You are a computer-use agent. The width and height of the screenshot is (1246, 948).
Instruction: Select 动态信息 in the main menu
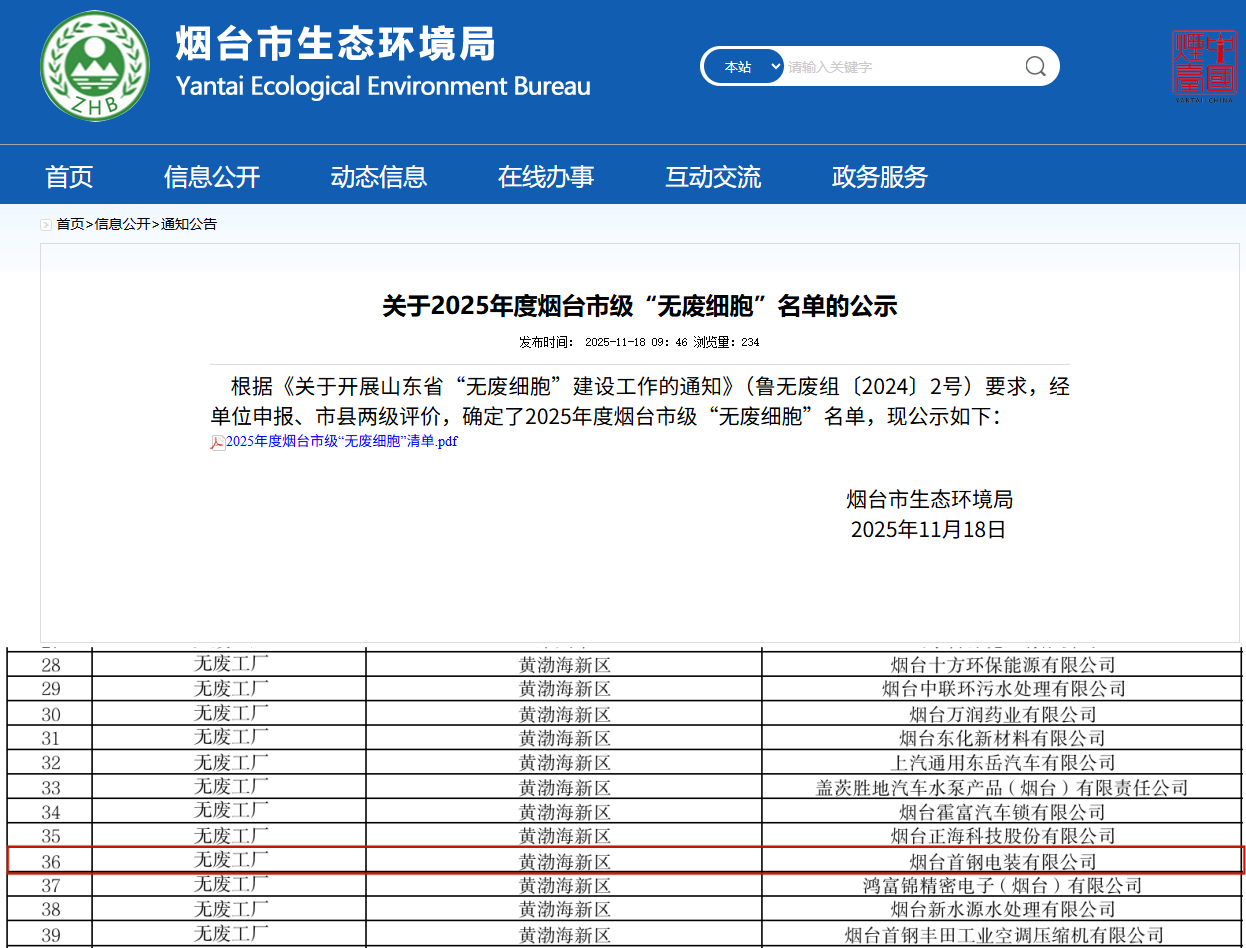pyautogui.click(x=379, y=177)
